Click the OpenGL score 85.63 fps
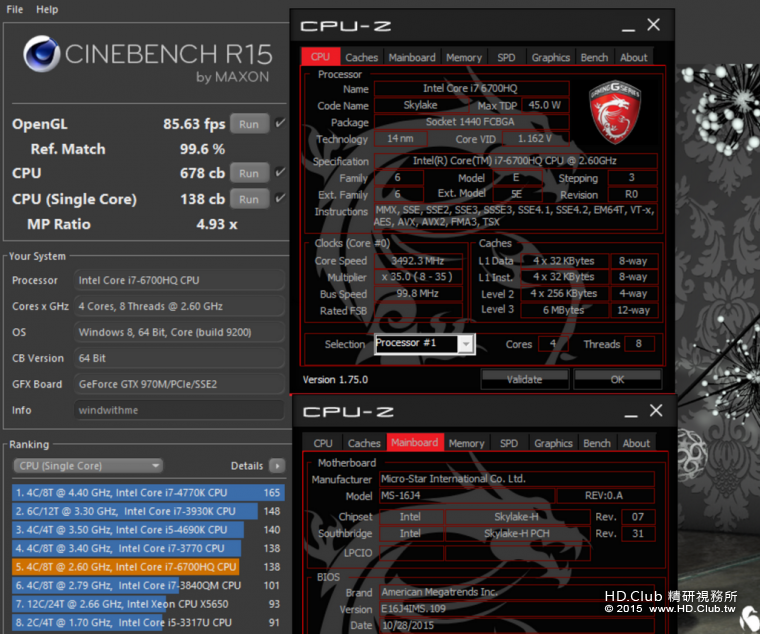The height and width of the screenshot is (634, 760). 194,124
